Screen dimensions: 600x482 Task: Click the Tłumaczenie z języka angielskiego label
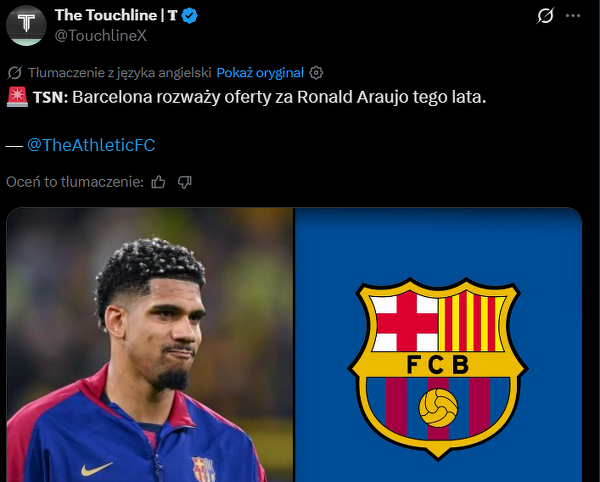coord(120,73)
